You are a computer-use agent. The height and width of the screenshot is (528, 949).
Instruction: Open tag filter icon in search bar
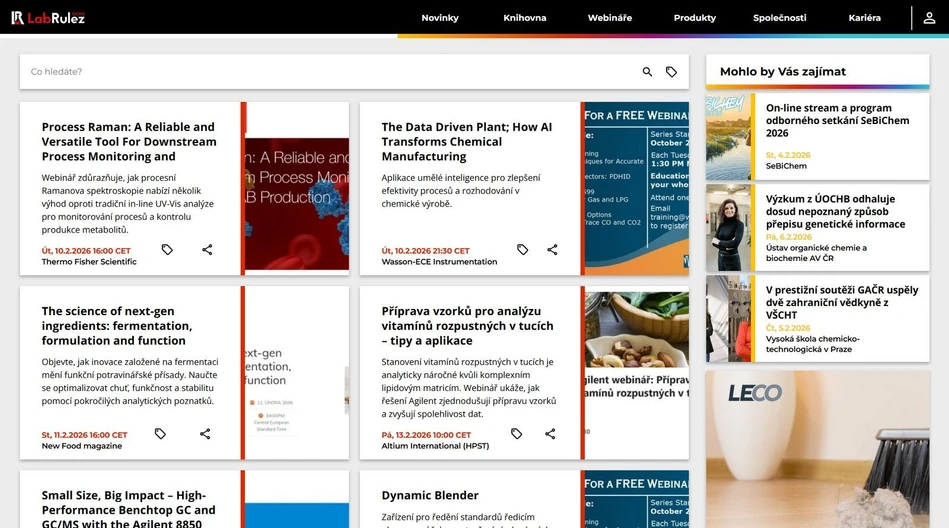click(x=671, y=72)
